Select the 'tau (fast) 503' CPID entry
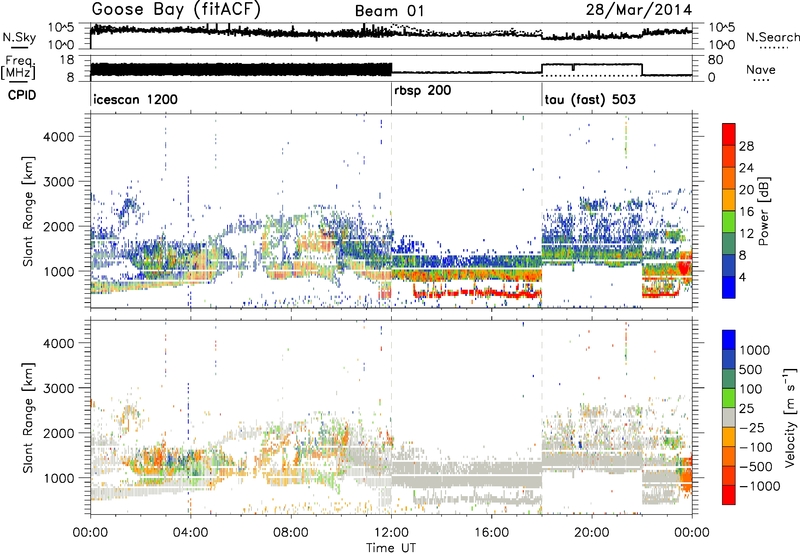The image size is (800, 554). coord(590,99)
